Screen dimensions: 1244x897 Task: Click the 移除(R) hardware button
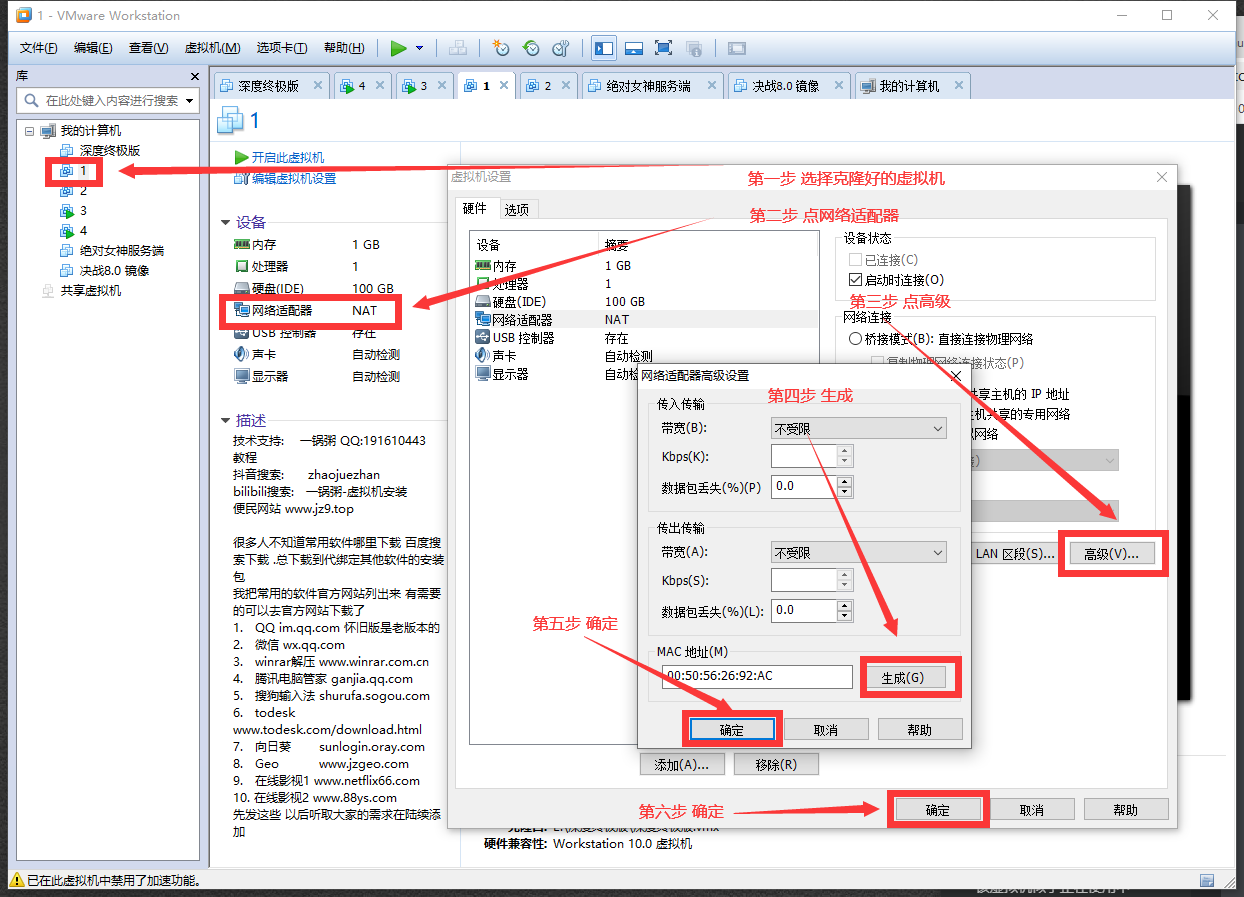[x=776, y=765]
